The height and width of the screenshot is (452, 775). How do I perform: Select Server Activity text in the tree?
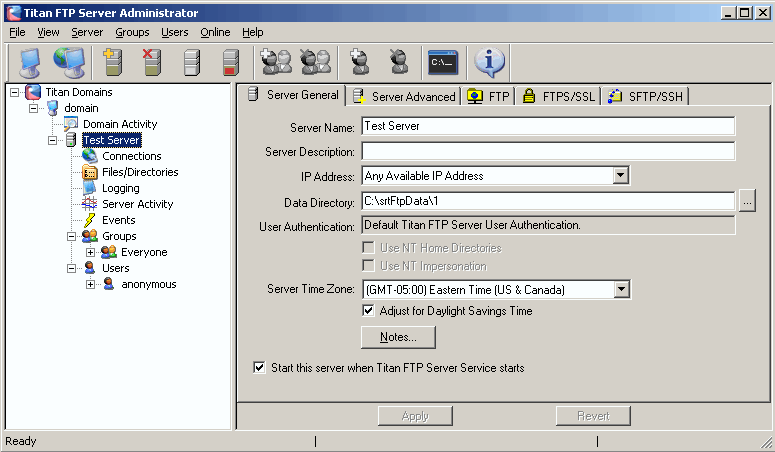point(137,204)
